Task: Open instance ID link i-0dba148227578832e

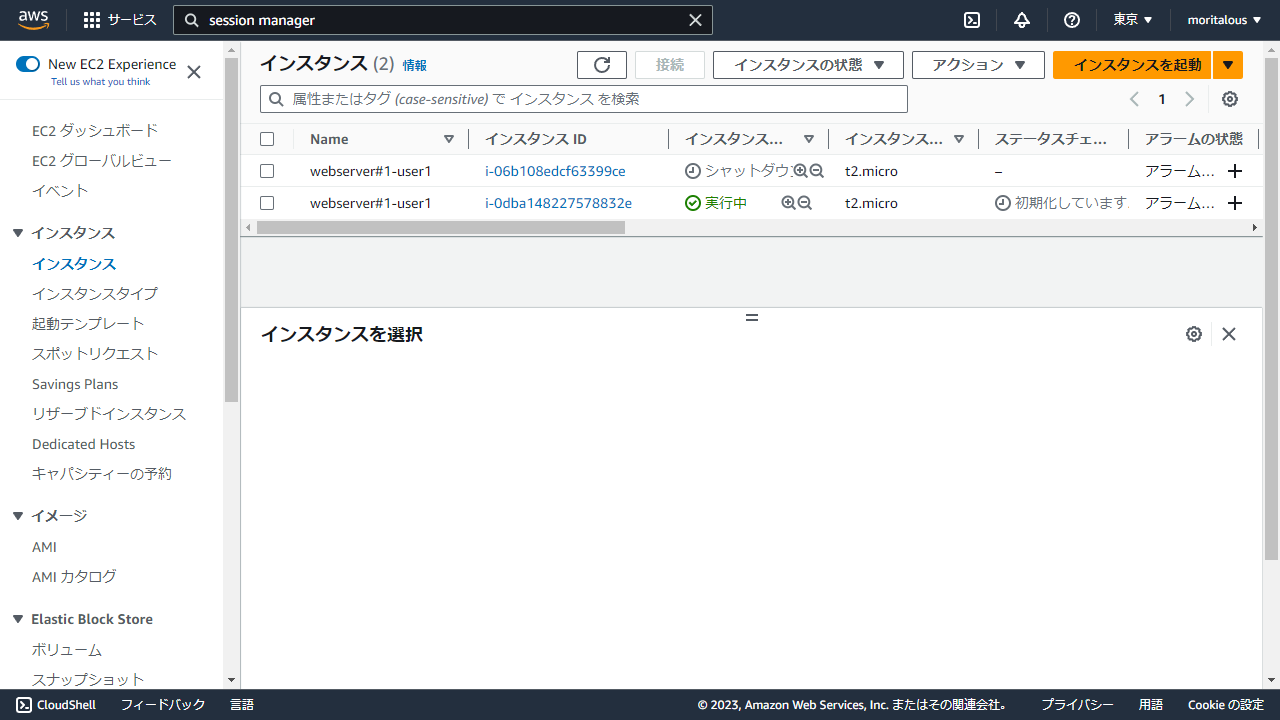Action: (558, 203)
